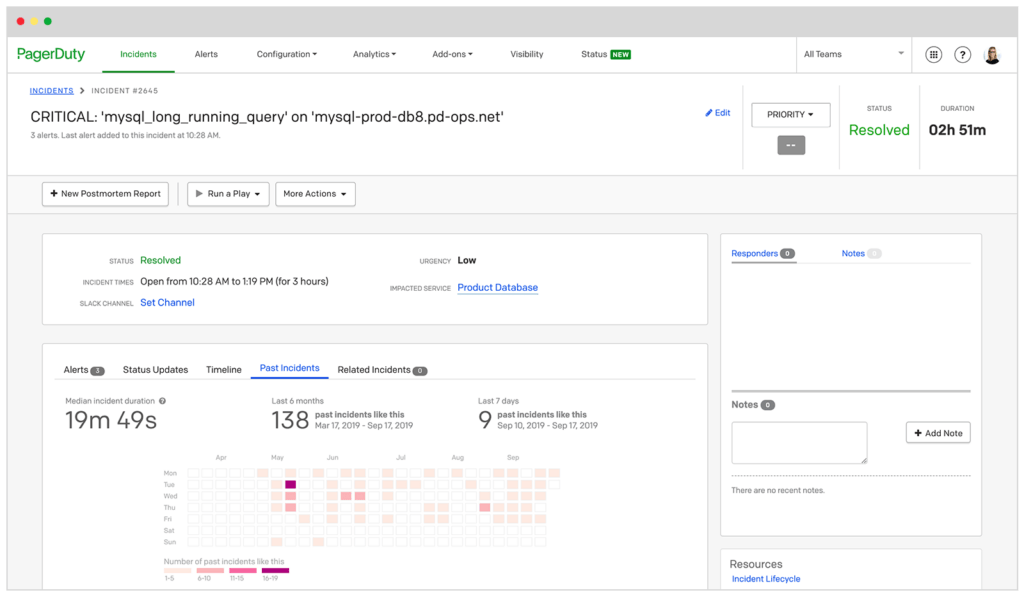Click the Edit link

point(722,113)
